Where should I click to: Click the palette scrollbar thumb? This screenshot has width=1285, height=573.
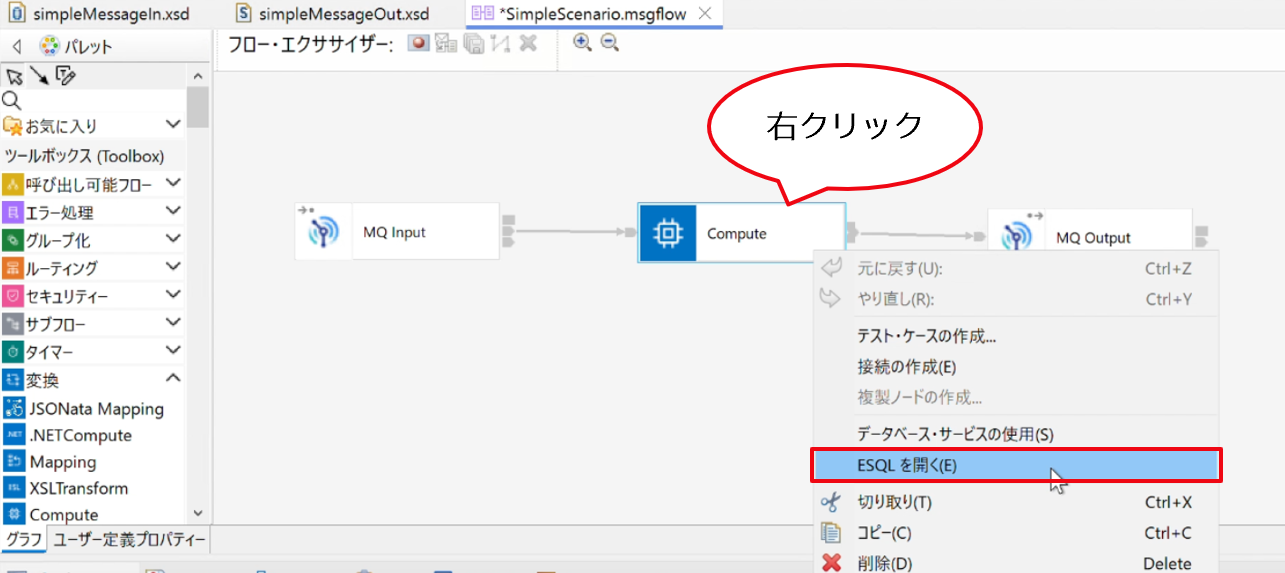tap(197, 106)
